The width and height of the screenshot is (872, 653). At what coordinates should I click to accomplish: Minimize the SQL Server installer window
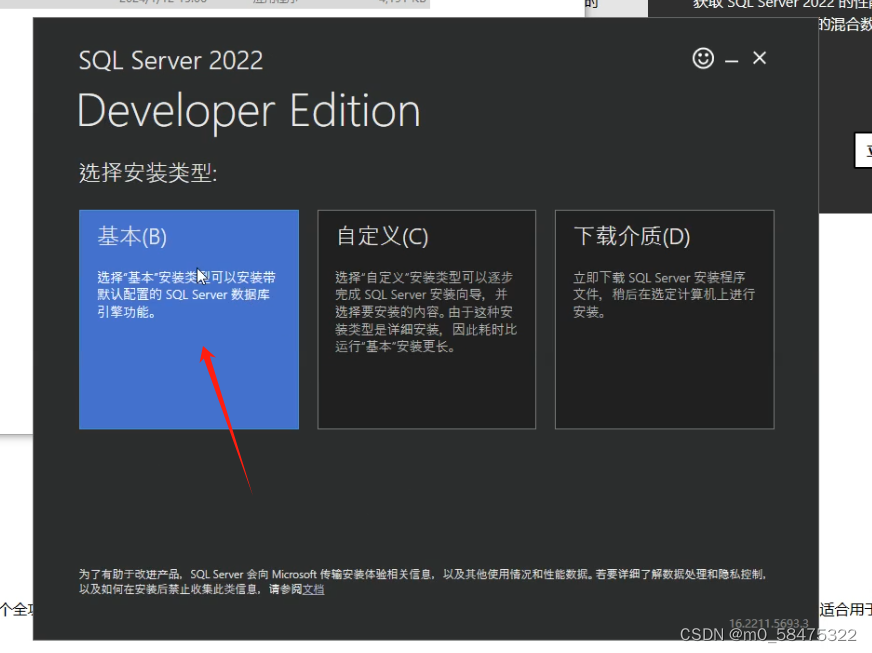tap(732, 60)
